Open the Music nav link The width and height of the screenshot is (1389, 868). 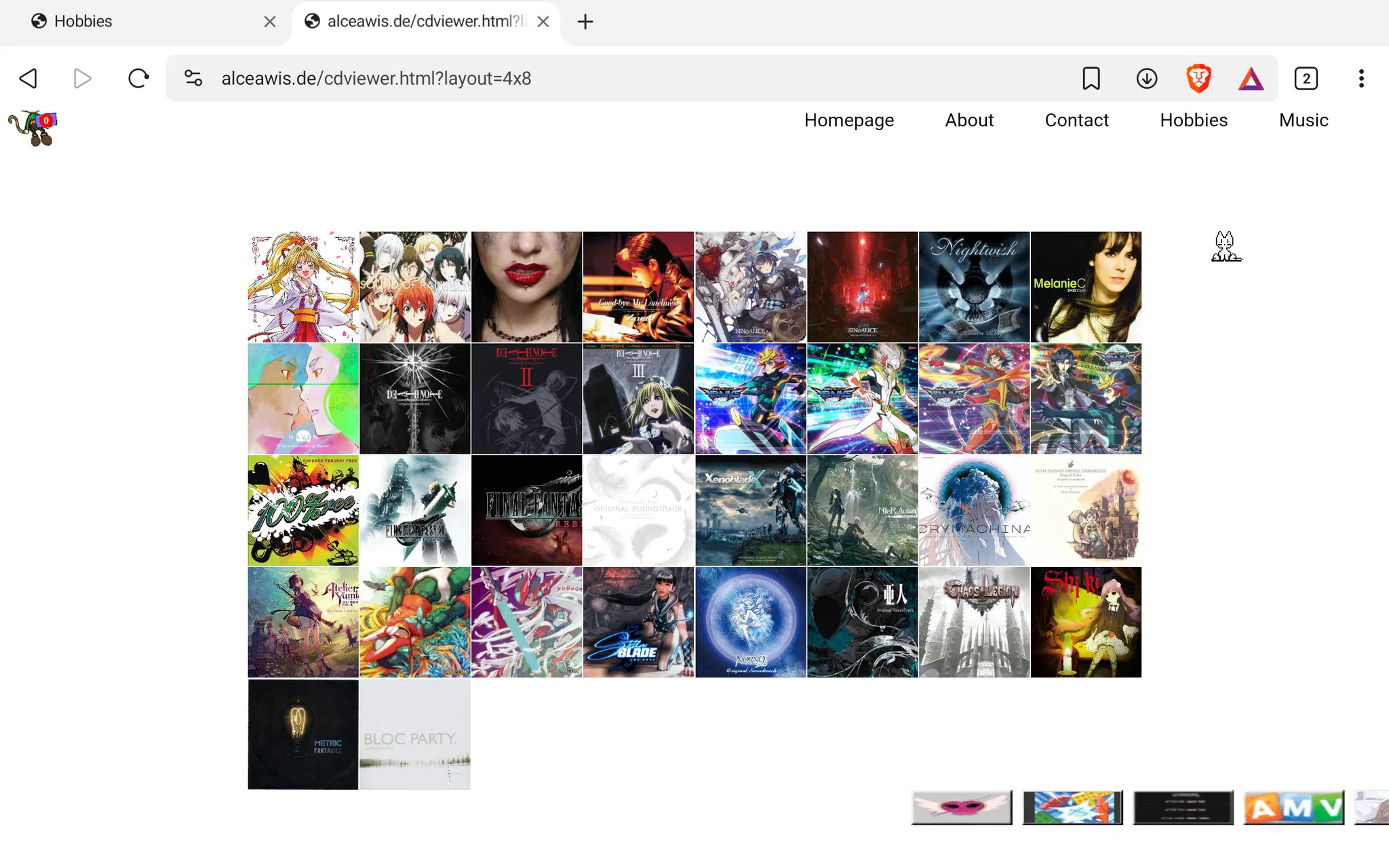pyautogui.click(x=1304, y=120)
